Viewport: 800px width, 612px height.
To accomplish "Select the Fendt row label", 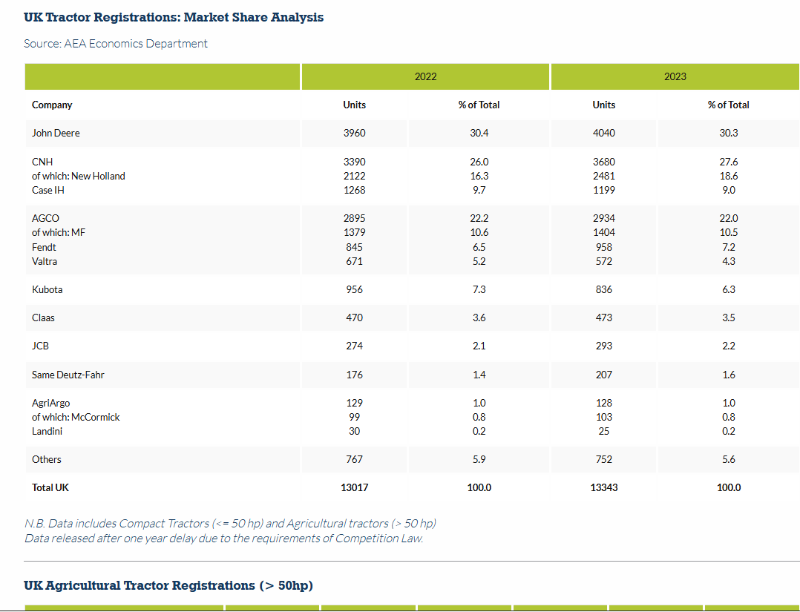I will tap(44, 247).
